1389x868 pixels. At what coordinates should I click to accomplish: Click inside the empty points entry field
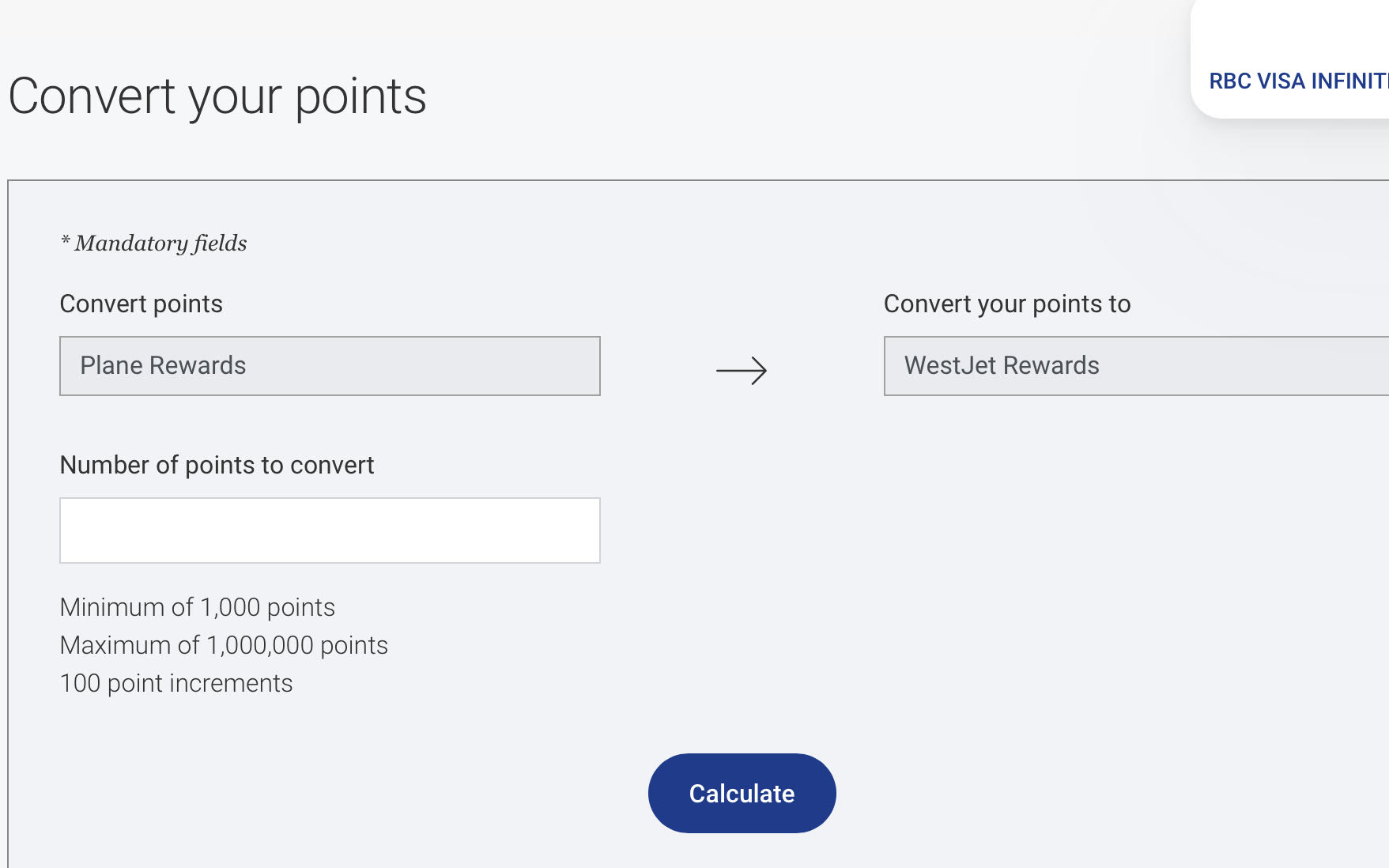[329, 530]
